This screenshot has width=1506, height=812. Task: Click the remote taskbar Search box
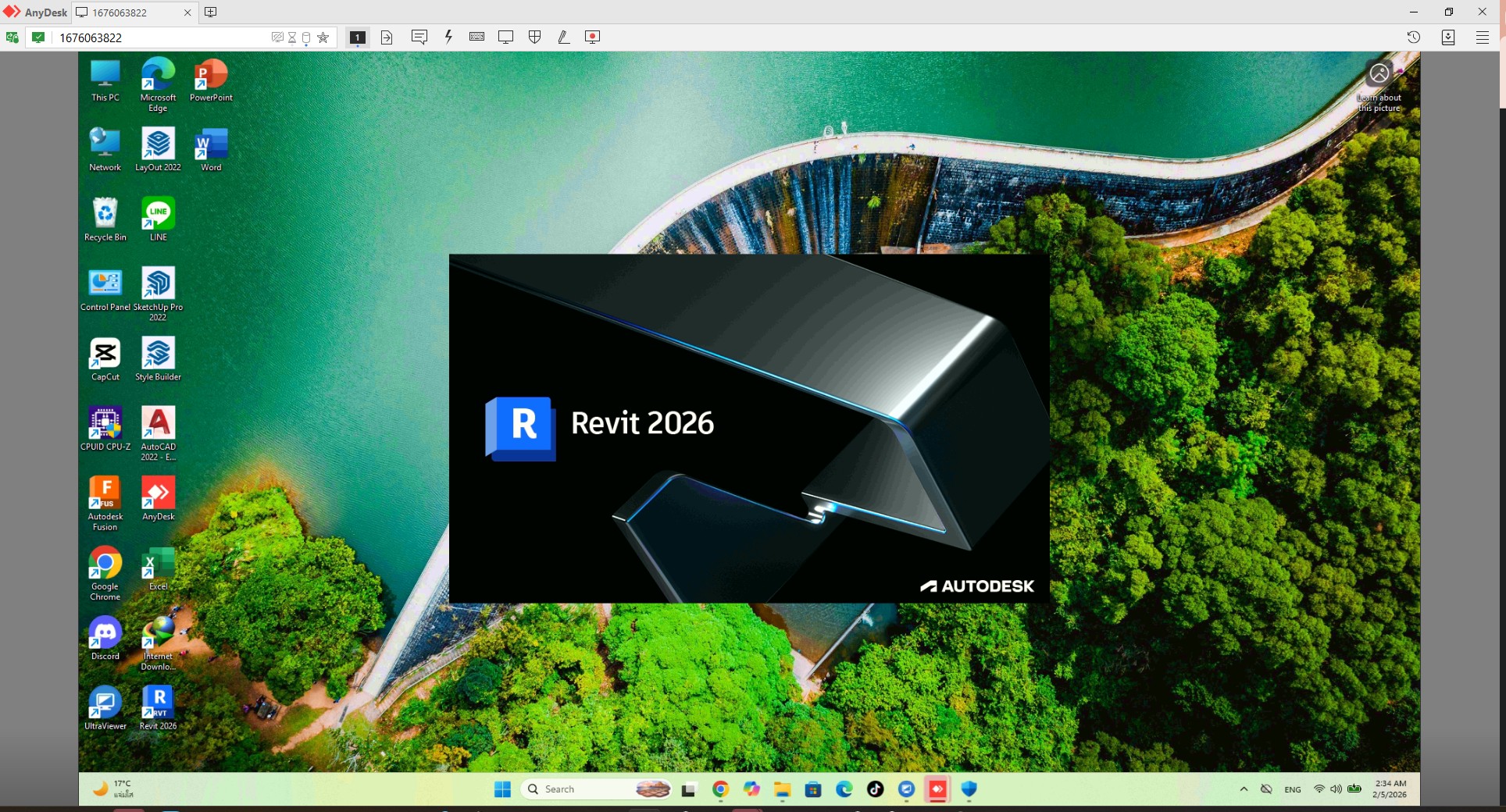coord(596,789)
